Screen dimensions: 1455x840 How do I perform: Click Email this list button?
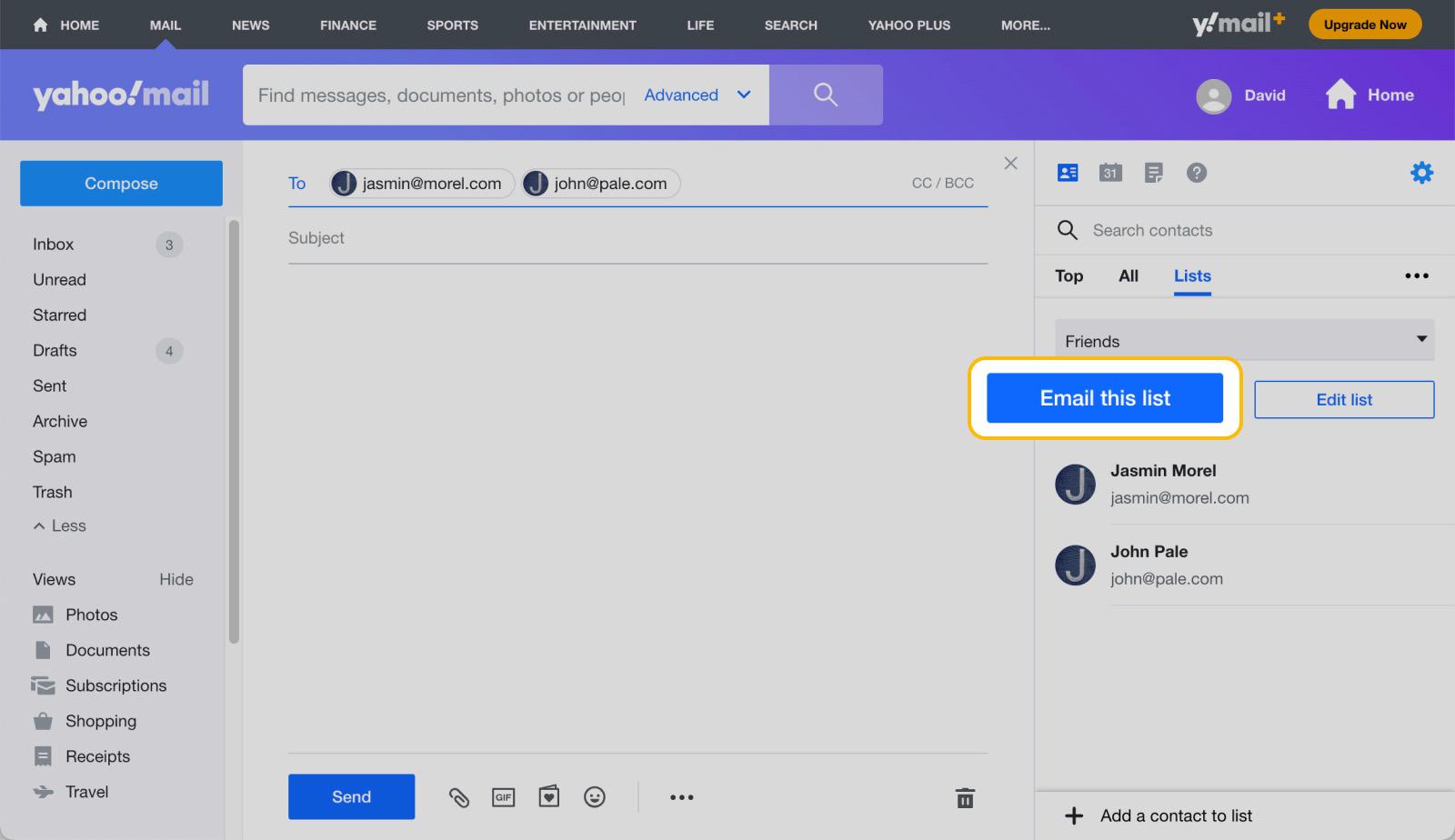click(1105, 398)
